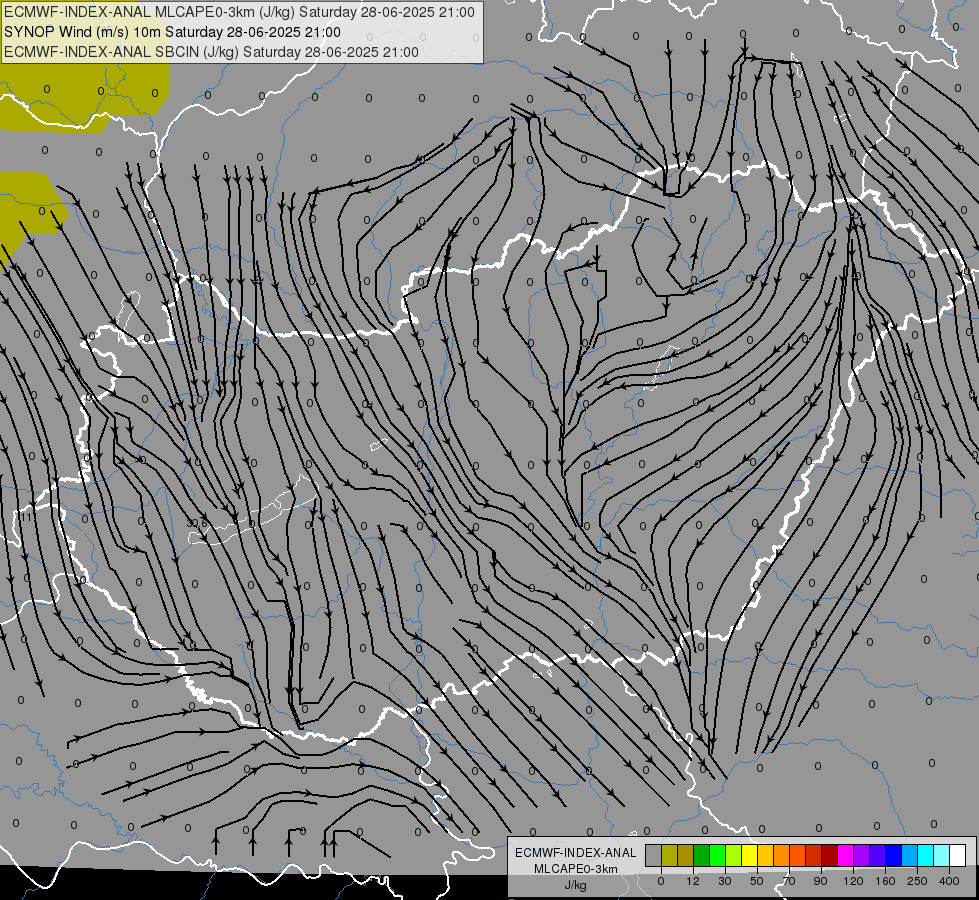Click the olive-yellow swatch above the 0 tick
979x900 pixels.
pos(670,855)
